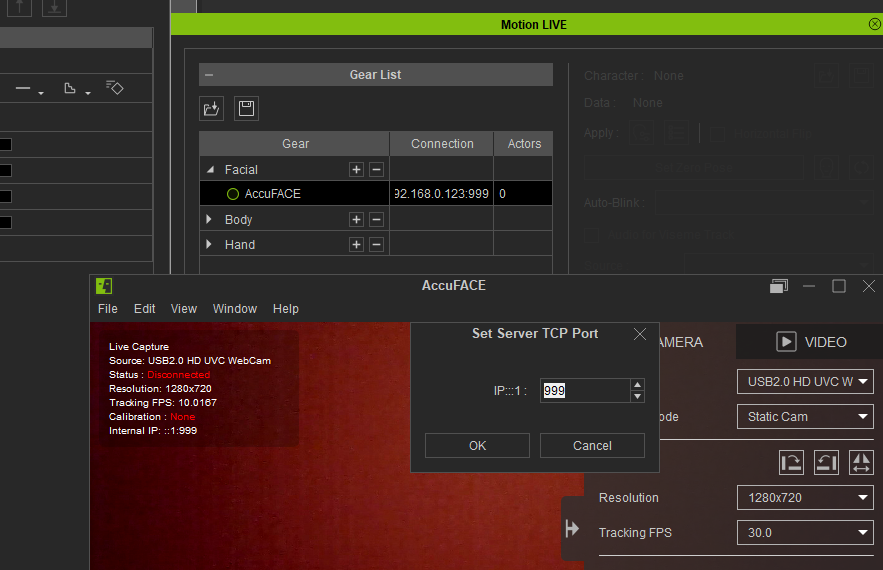Expand the Hand gear group

pos(209,244)
